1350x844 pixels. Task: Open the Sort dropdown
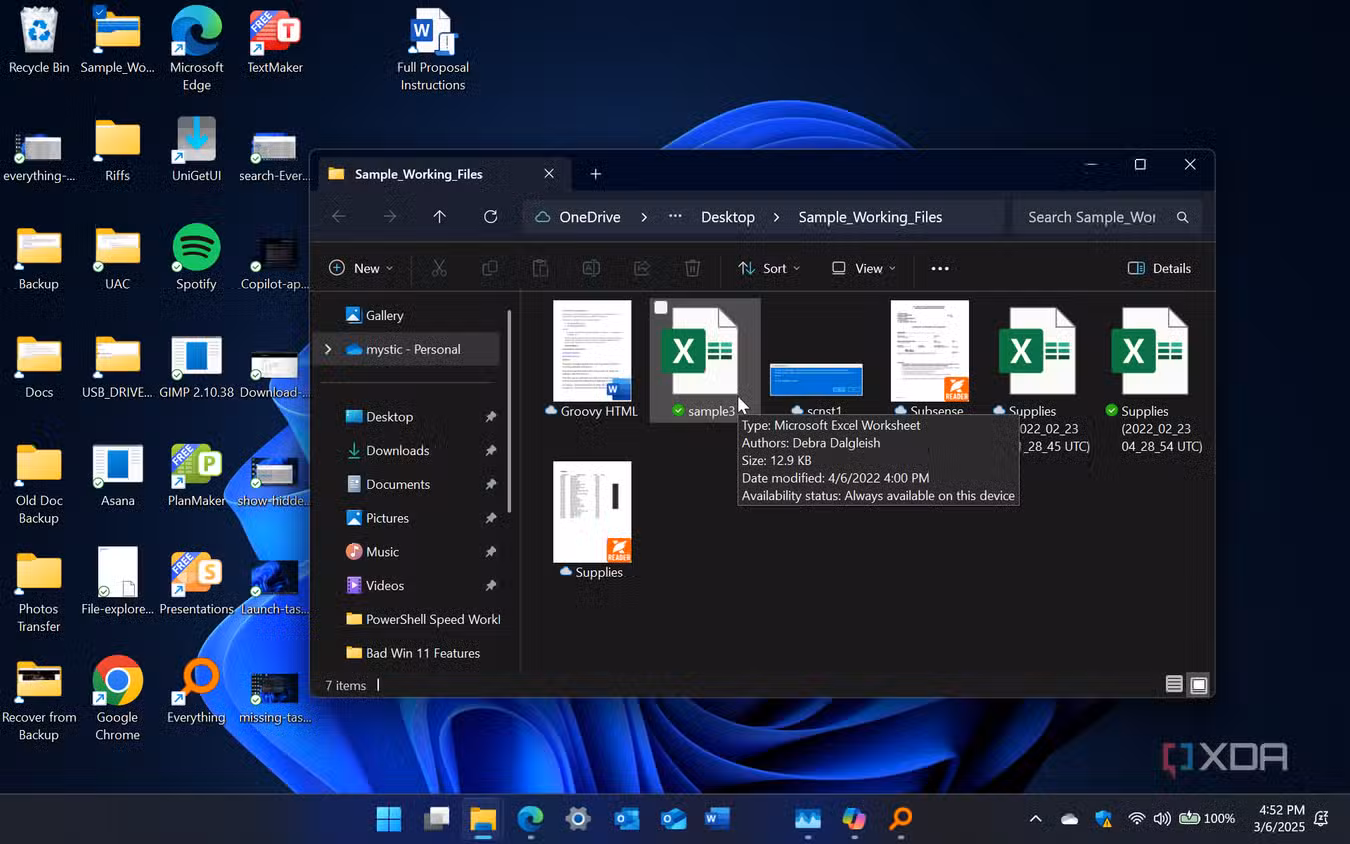[x=768, y=268]
